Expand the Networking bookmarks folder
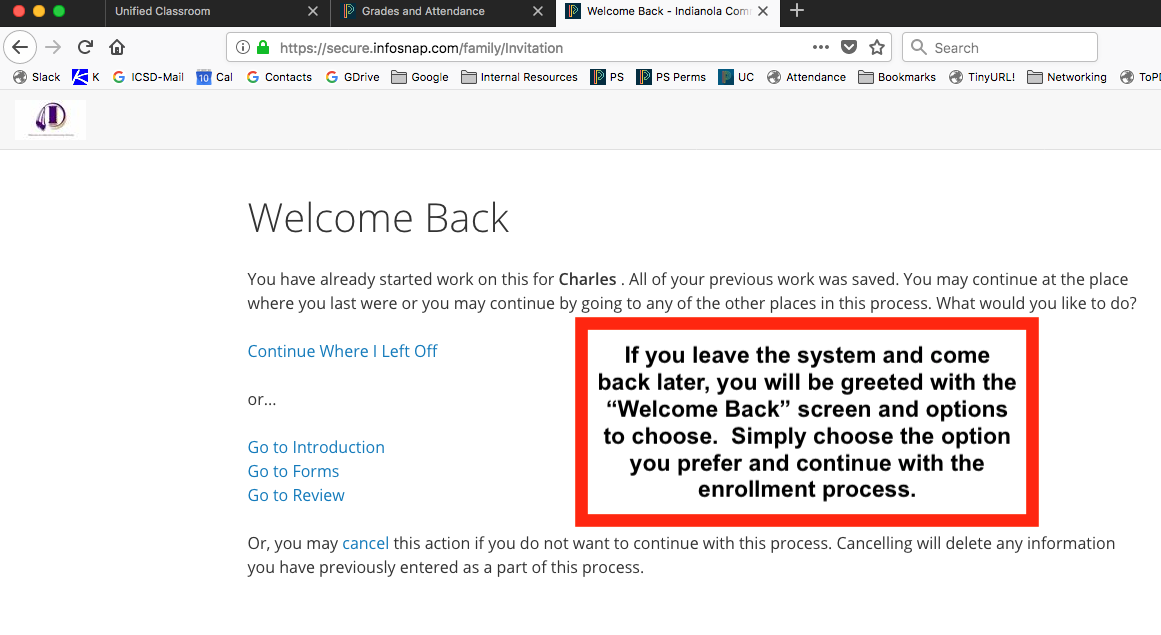 coord(1067,77)
